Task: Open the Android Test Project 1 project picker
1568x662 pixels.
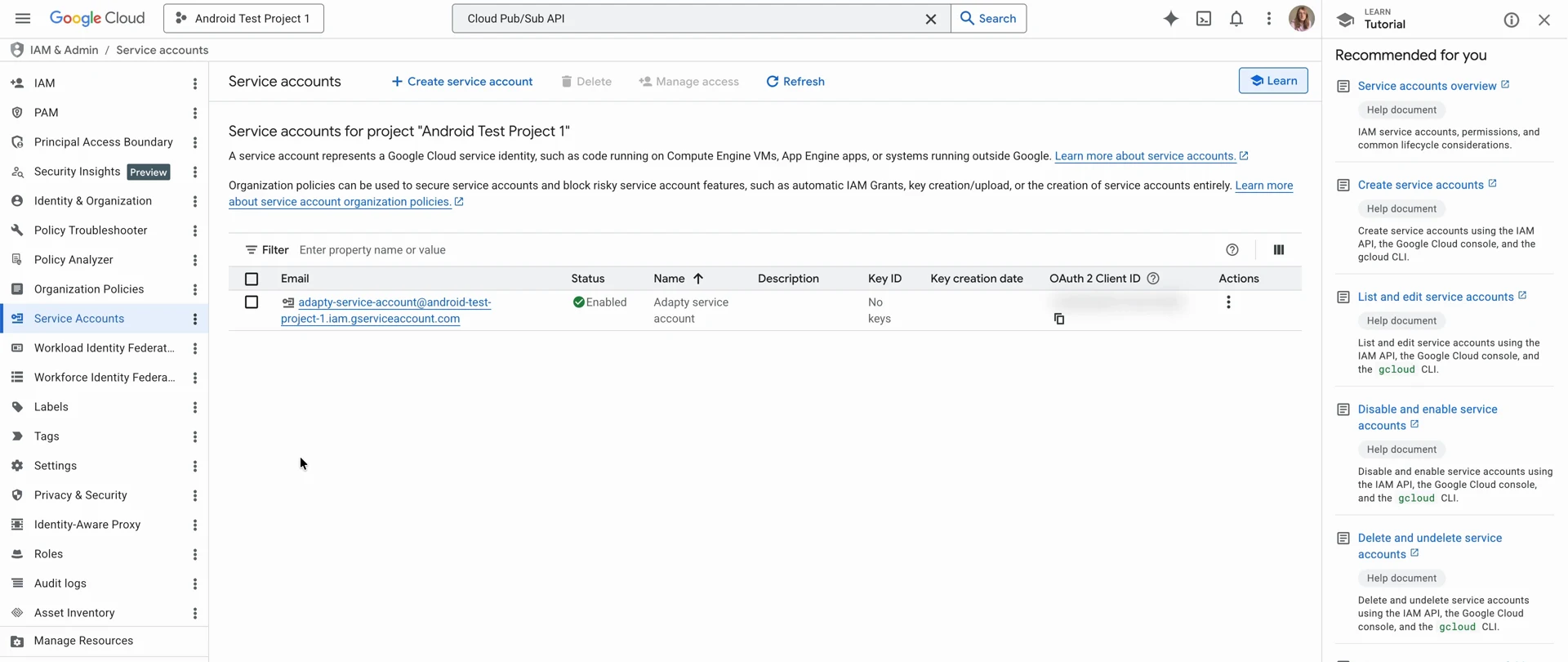Action: coord(243,18)
